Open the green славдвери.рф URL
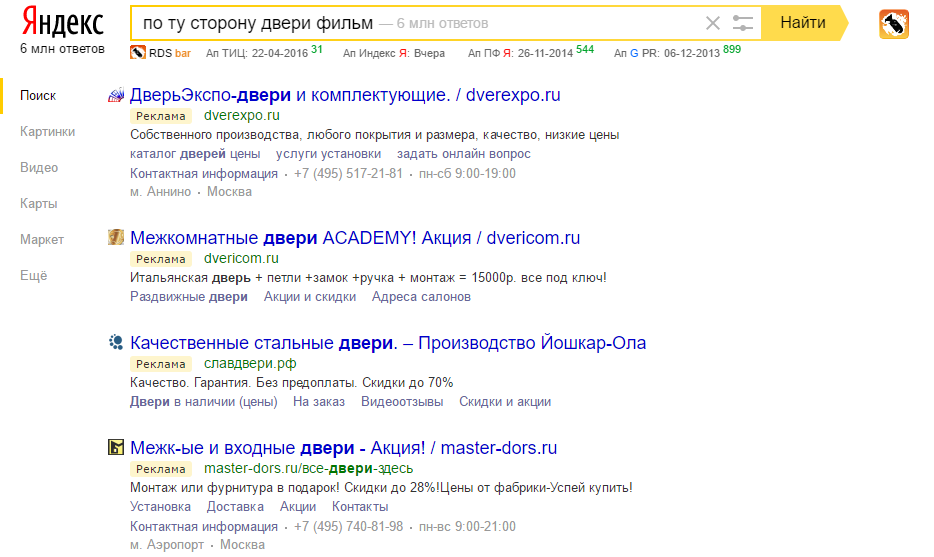 pyautogui.click(x=250, y=363)
